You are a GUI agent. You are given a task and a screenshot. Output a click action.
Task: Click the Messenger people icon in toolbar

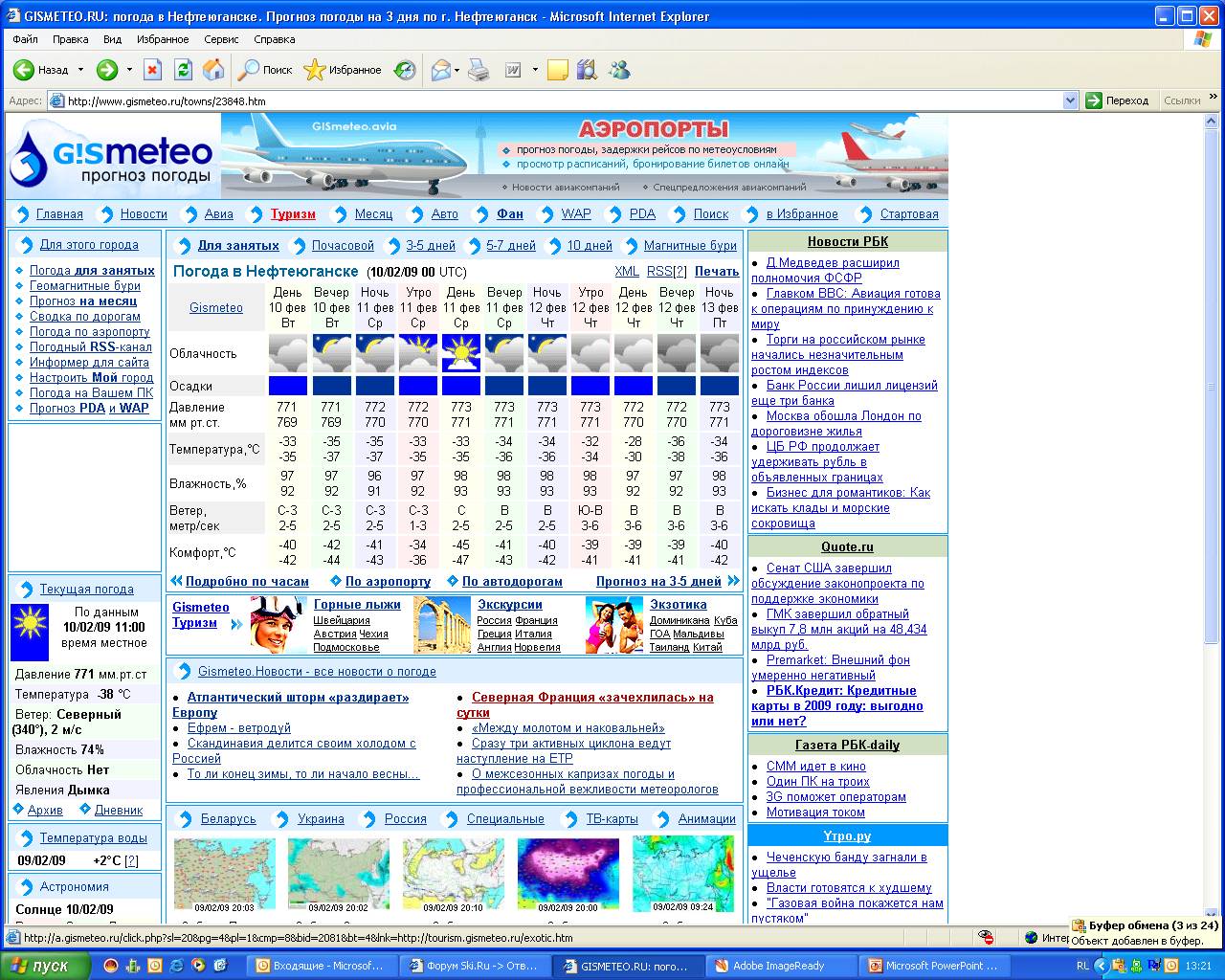coord(619,70)
